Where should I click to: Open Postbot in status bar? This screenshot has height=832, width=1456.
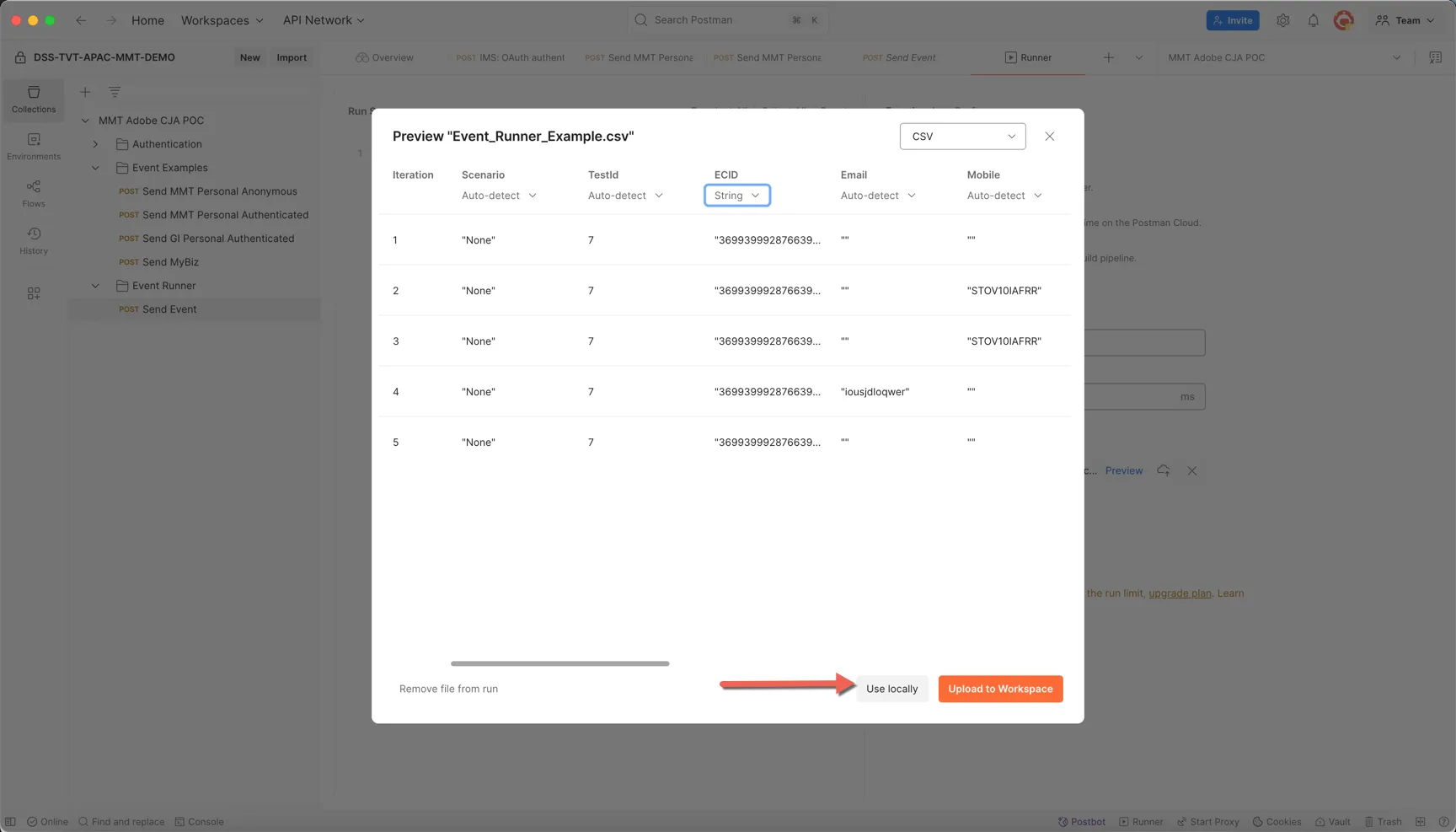(x=1082, y=822)
